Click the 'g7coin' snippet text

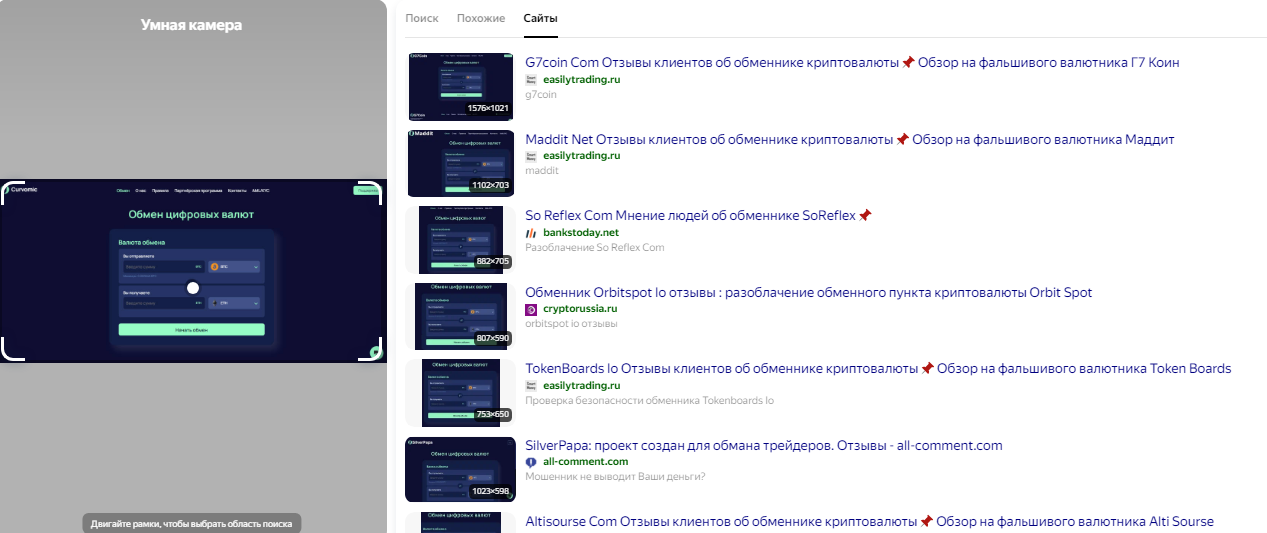click(540, 94)
